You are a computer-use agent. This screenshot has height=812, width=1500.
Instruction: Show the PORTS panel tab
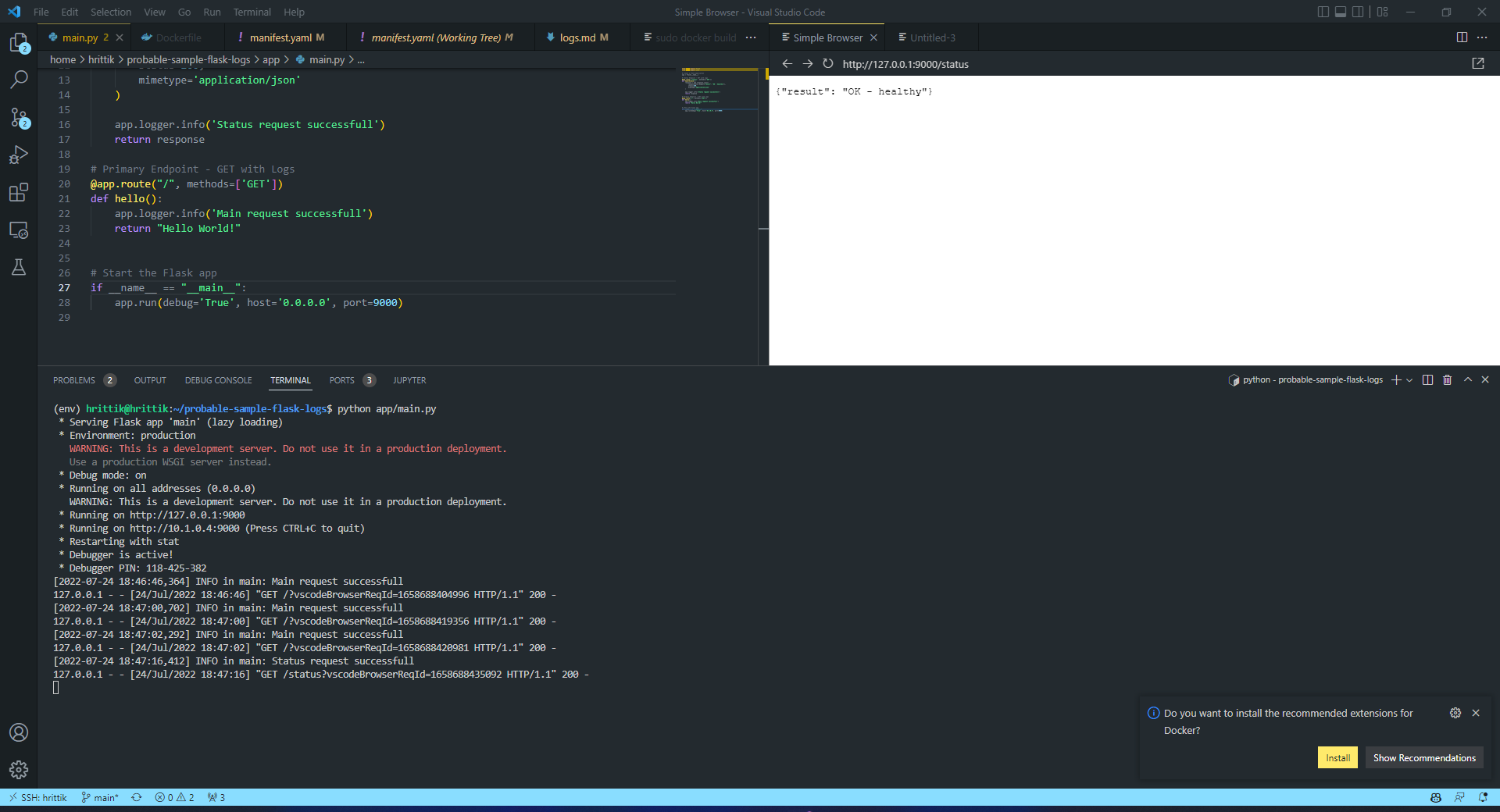[x=352, y=380]
